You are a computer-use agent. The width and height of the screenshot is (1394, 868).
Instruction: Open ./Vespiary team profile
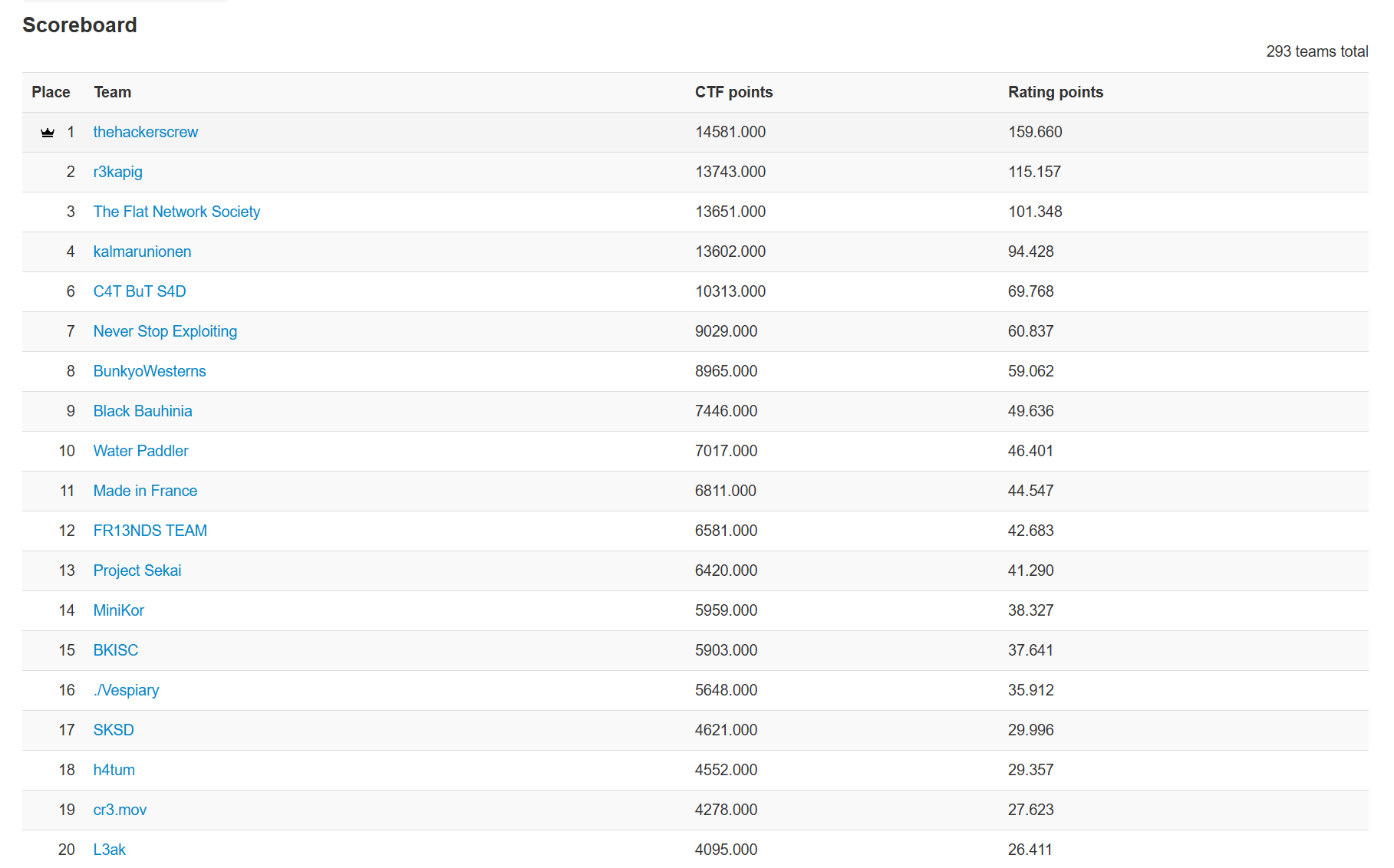click(126, 690)
